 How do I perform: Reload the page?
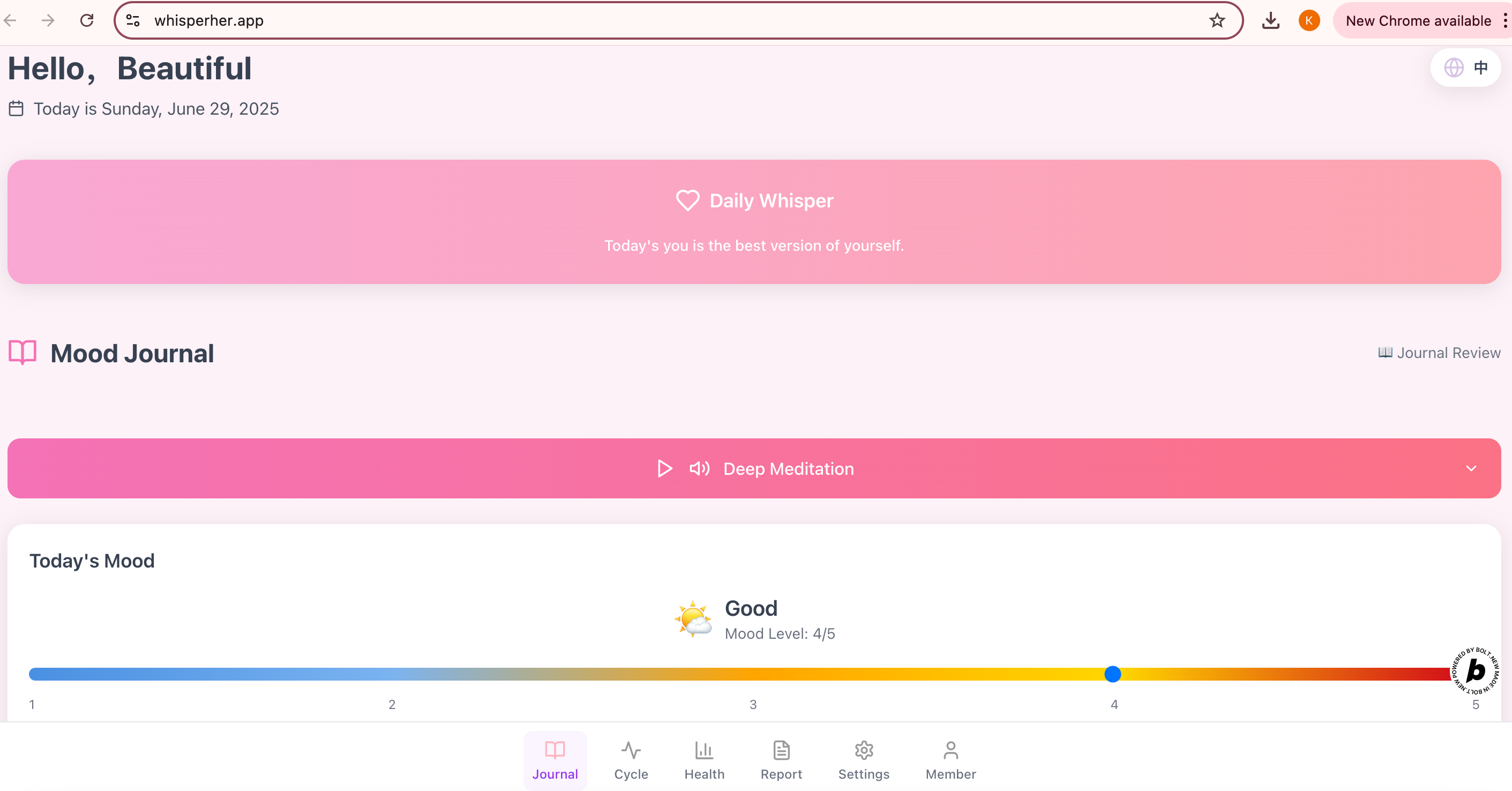click(x=87, y=20)
